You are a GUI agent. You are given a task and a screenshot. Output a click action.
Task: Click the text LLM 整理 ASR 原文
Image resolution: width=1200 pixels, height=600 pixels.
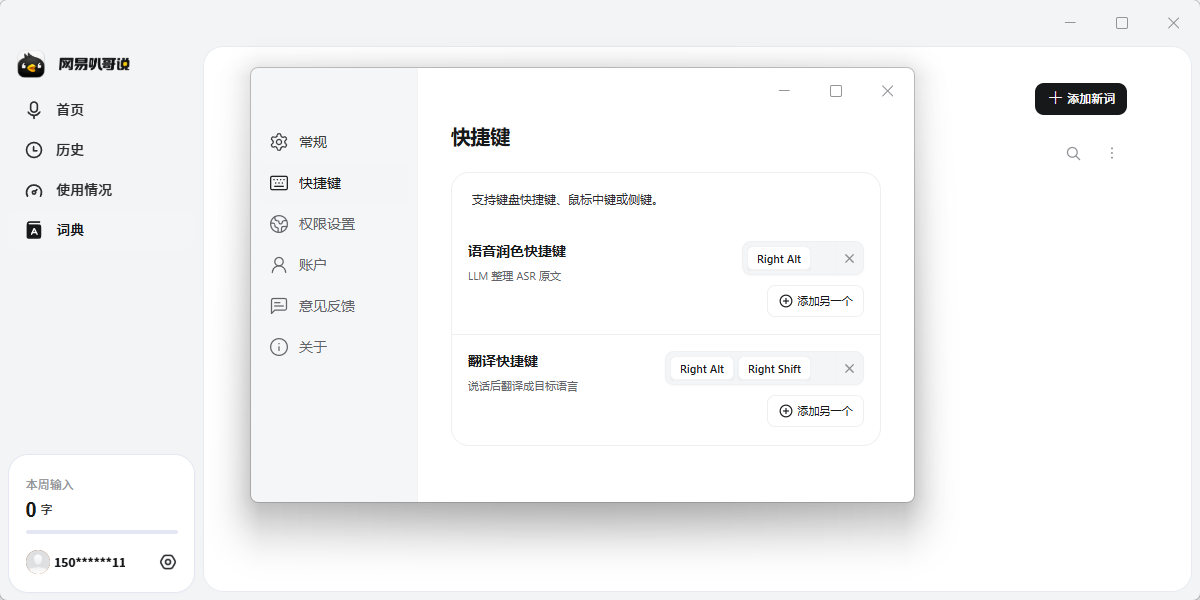coord(515,276)
